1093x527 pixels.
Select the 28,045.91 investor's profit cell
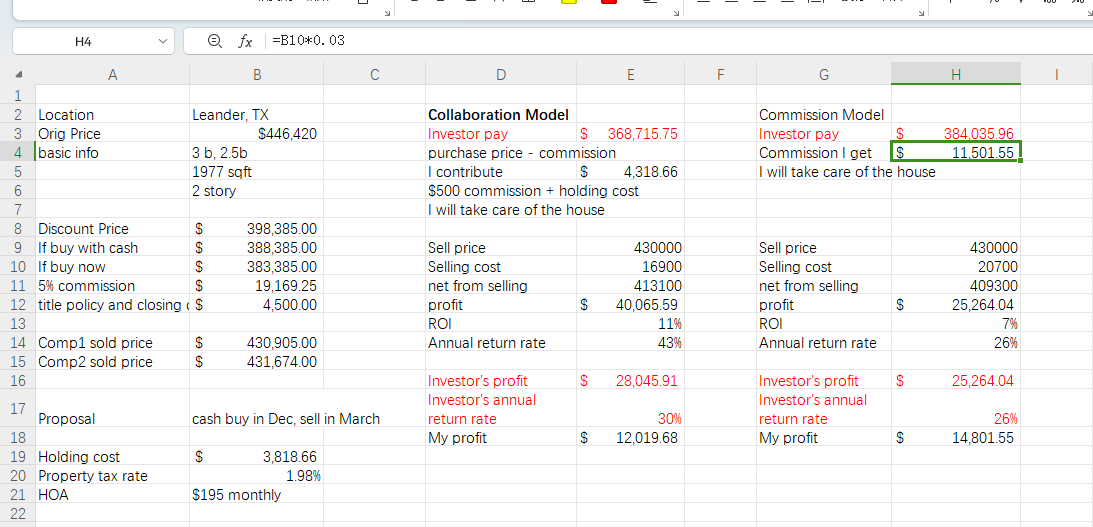point(630,381)
